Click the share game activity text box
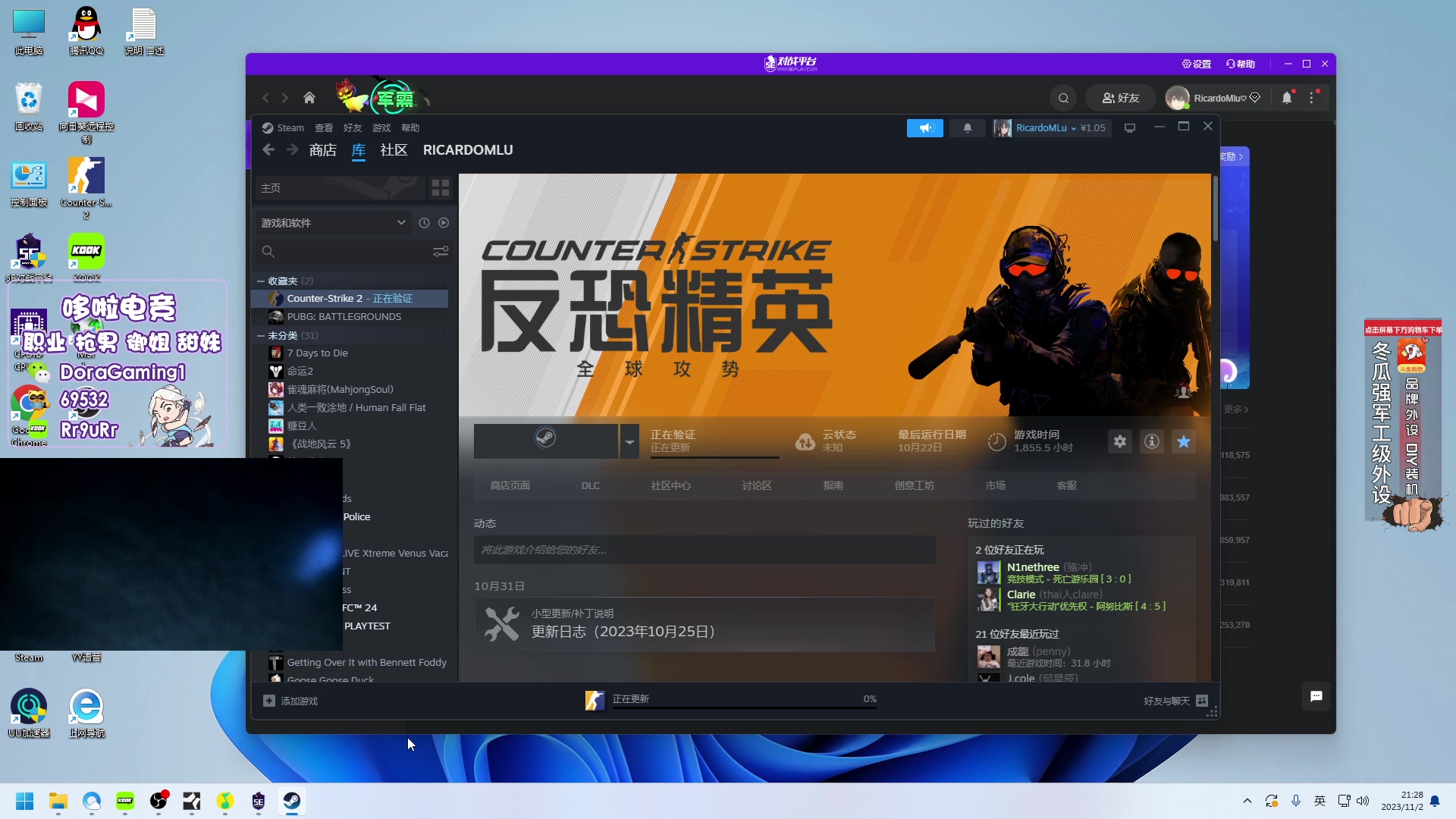Image resolution: width=1456 pixels, height=819 pixels. [x=704, y=550]
